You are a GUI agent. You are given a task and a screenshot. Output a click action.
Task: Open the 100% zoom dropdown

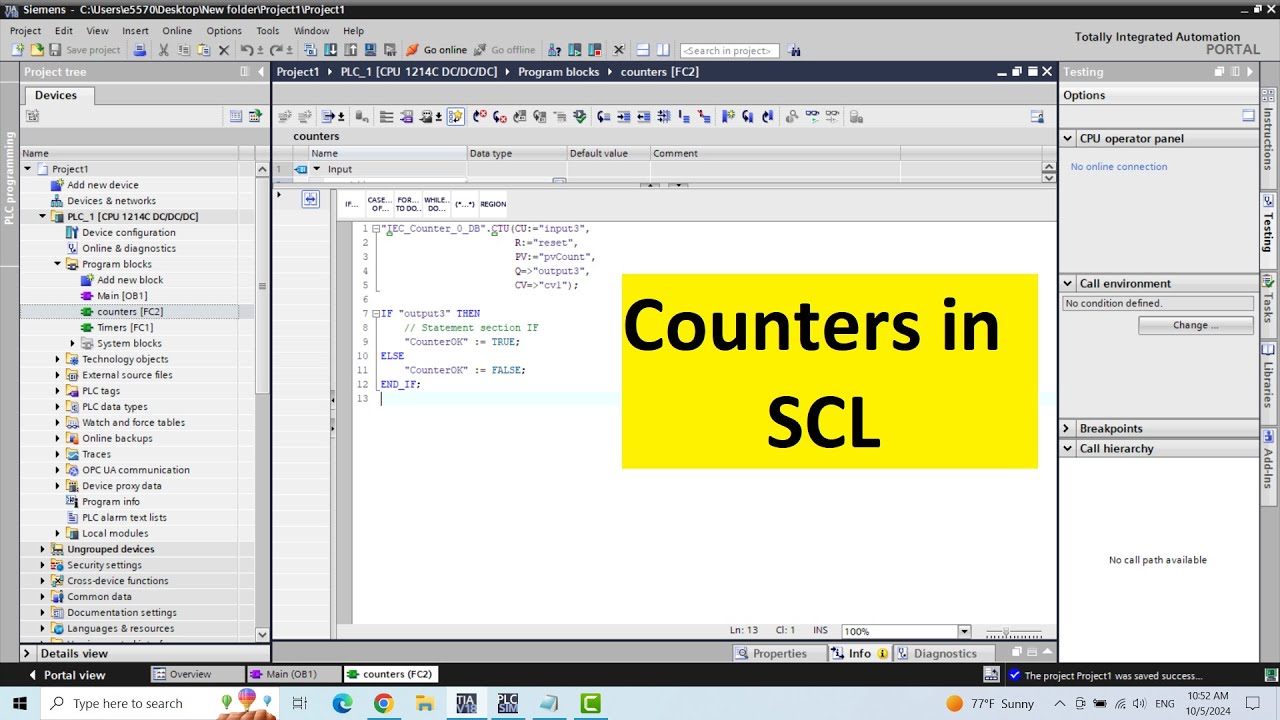tap(964, 631)
